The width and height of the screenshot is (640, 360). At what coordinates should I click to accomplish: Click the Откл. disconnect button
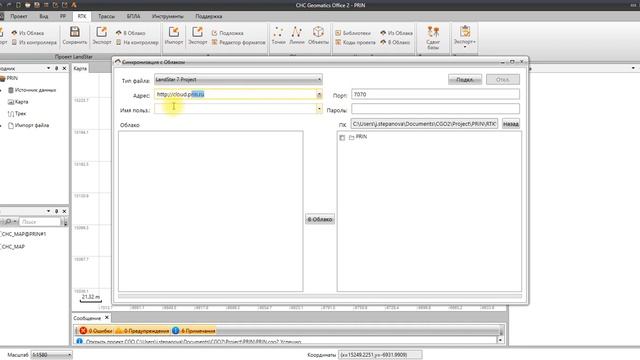(x=502, y=79)
